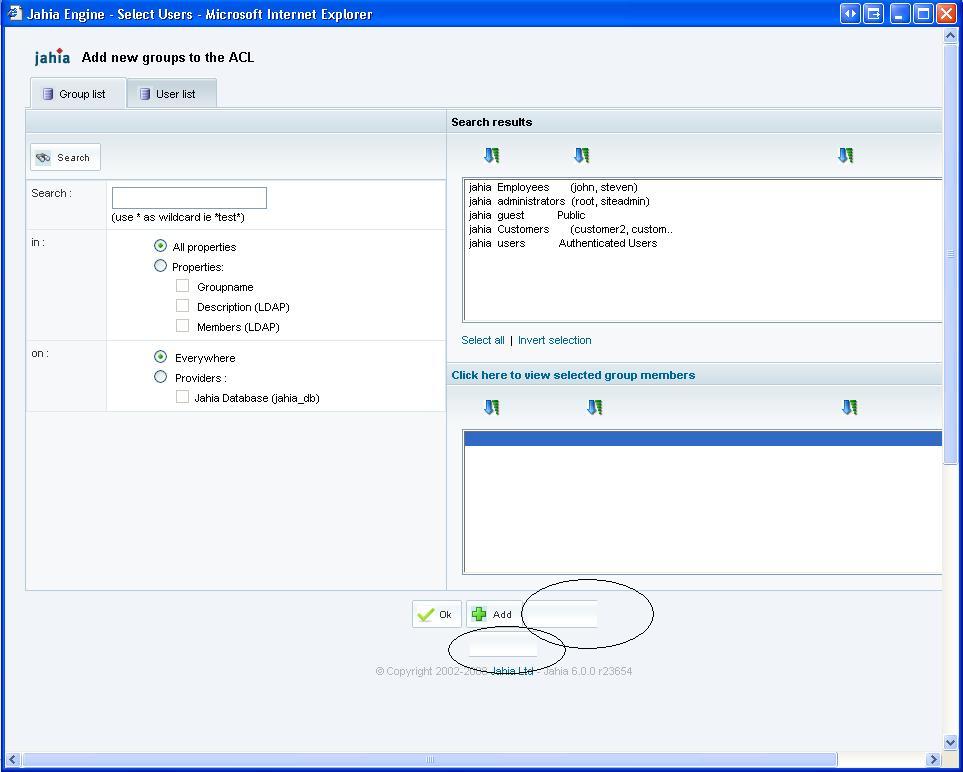Switch to the User list tab
Screen dimensions: 963x772
[x=171, y=94]
